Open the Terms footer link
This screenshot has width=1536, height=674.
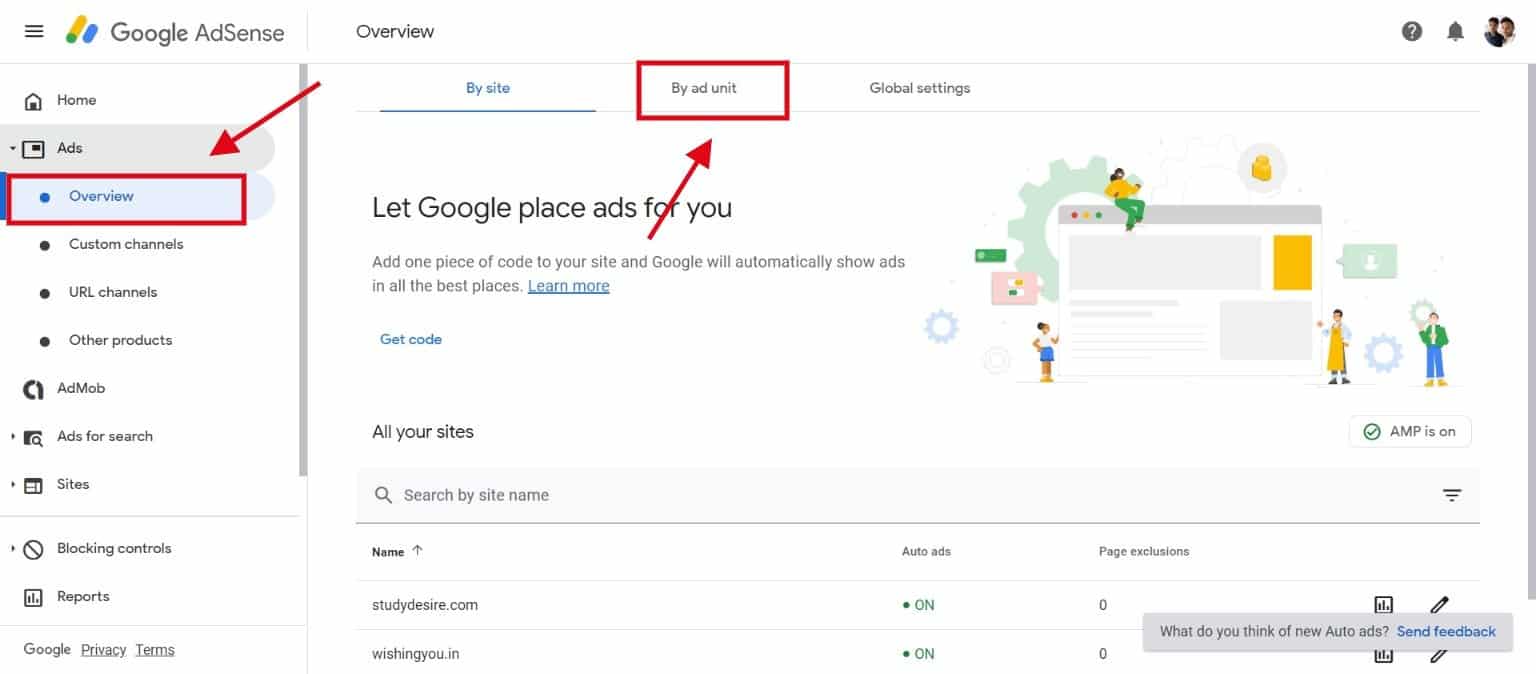(155, 650)
